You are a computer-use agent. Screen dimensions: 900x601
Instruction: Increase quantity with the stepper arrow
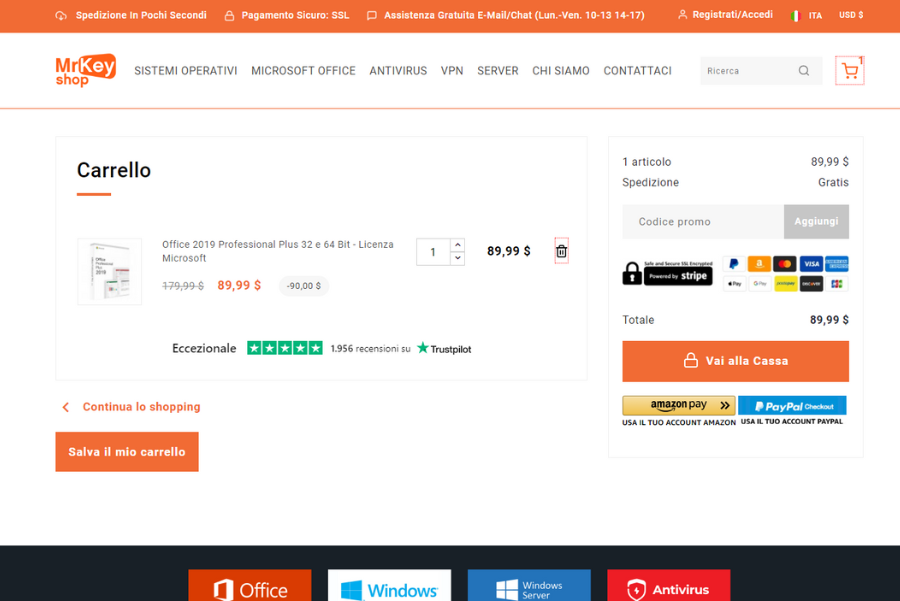pyautogui.click(x=457, y=244)
